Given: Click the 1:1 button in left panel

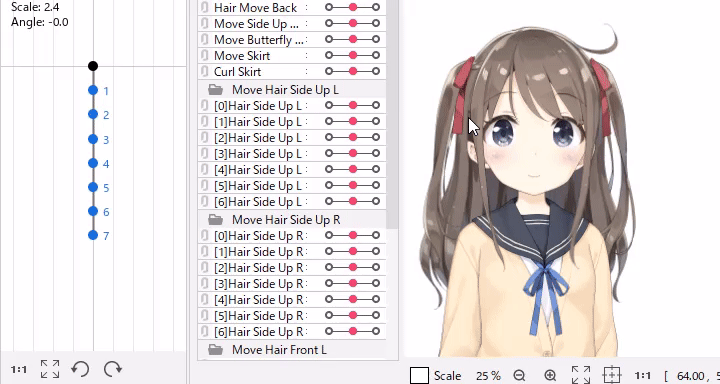Looking at the screenshot, I should [x=19, y=369].
